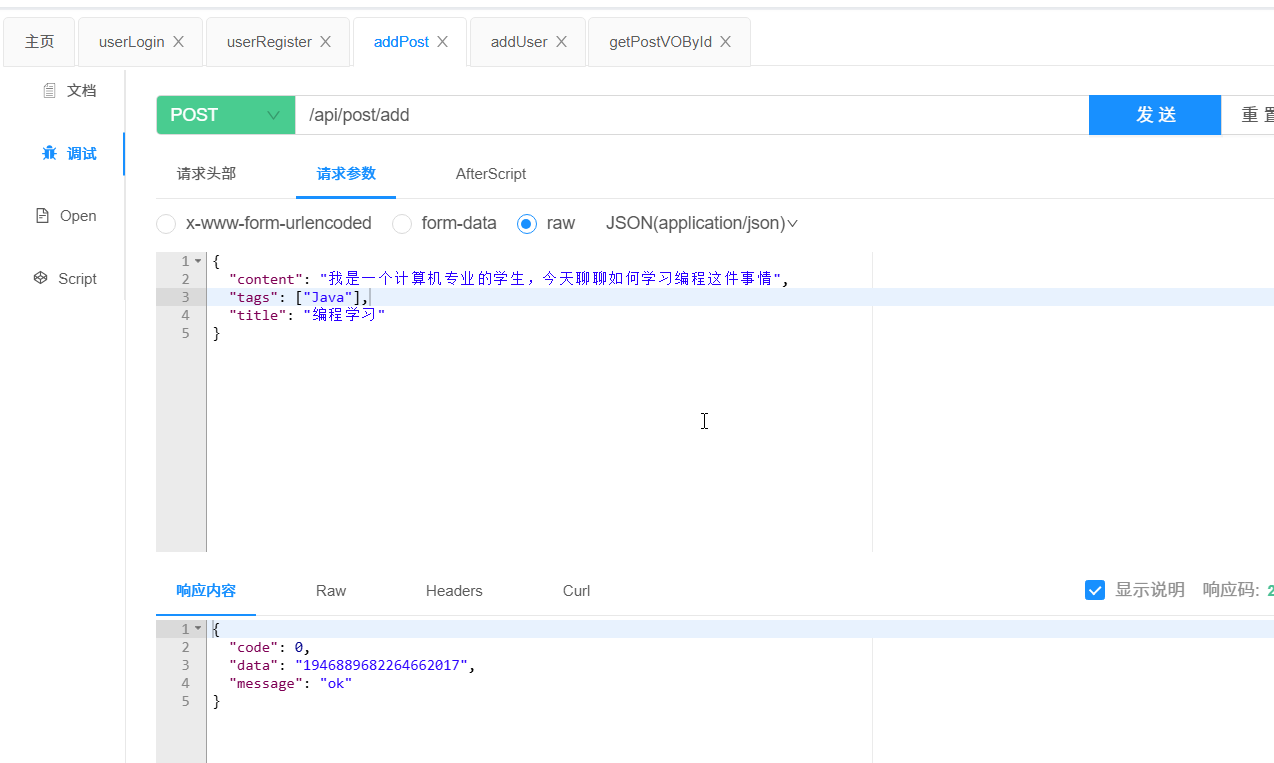Collapse the request JSON fold arrow on line 1
Screen dimensions: 1274x763
[198, 261]
